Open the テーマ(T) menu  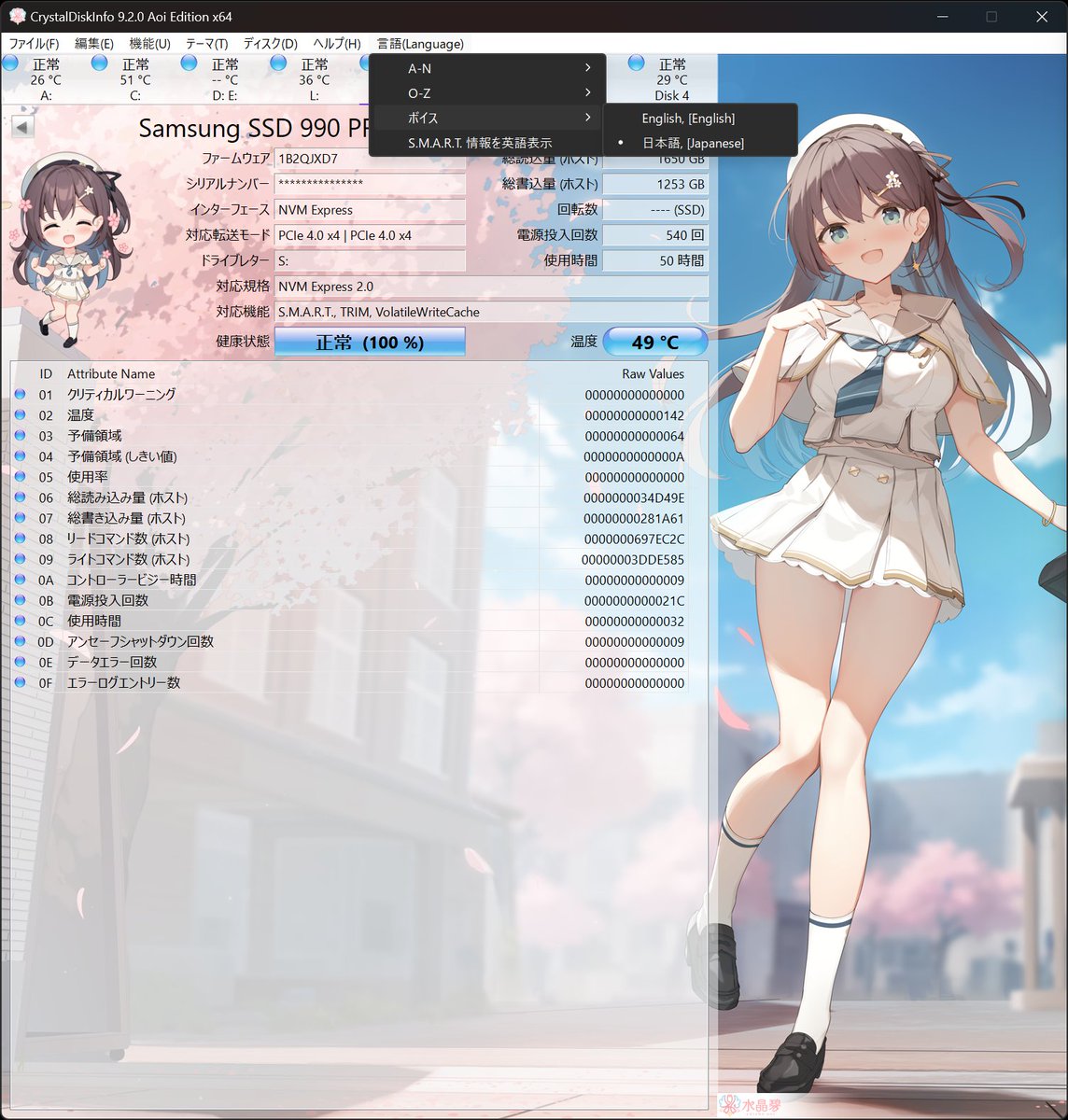(x=207, y=44)
